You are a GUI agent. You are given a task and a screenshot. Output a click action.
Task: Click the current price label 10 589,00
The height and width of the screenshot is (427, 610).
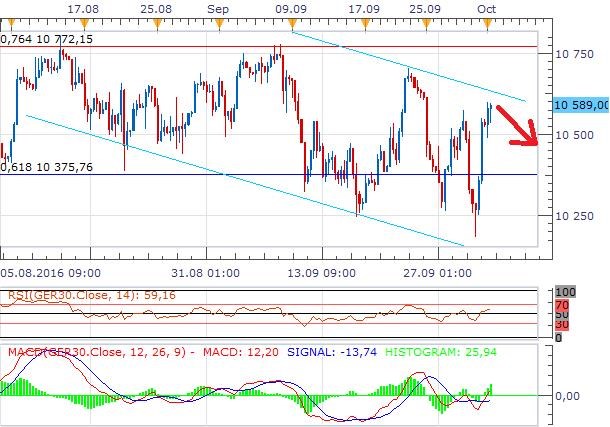point(580,104)
